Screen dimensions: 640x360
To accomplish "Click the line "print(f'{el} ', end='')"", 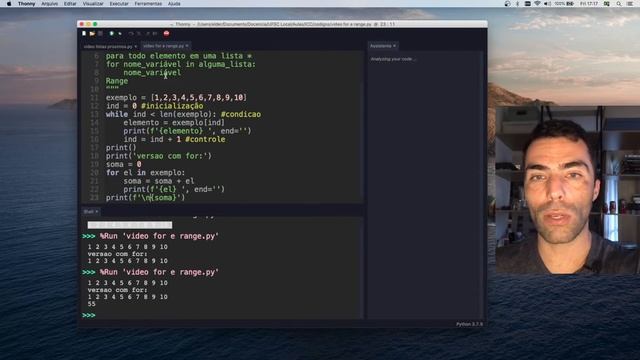I will 174,189.
